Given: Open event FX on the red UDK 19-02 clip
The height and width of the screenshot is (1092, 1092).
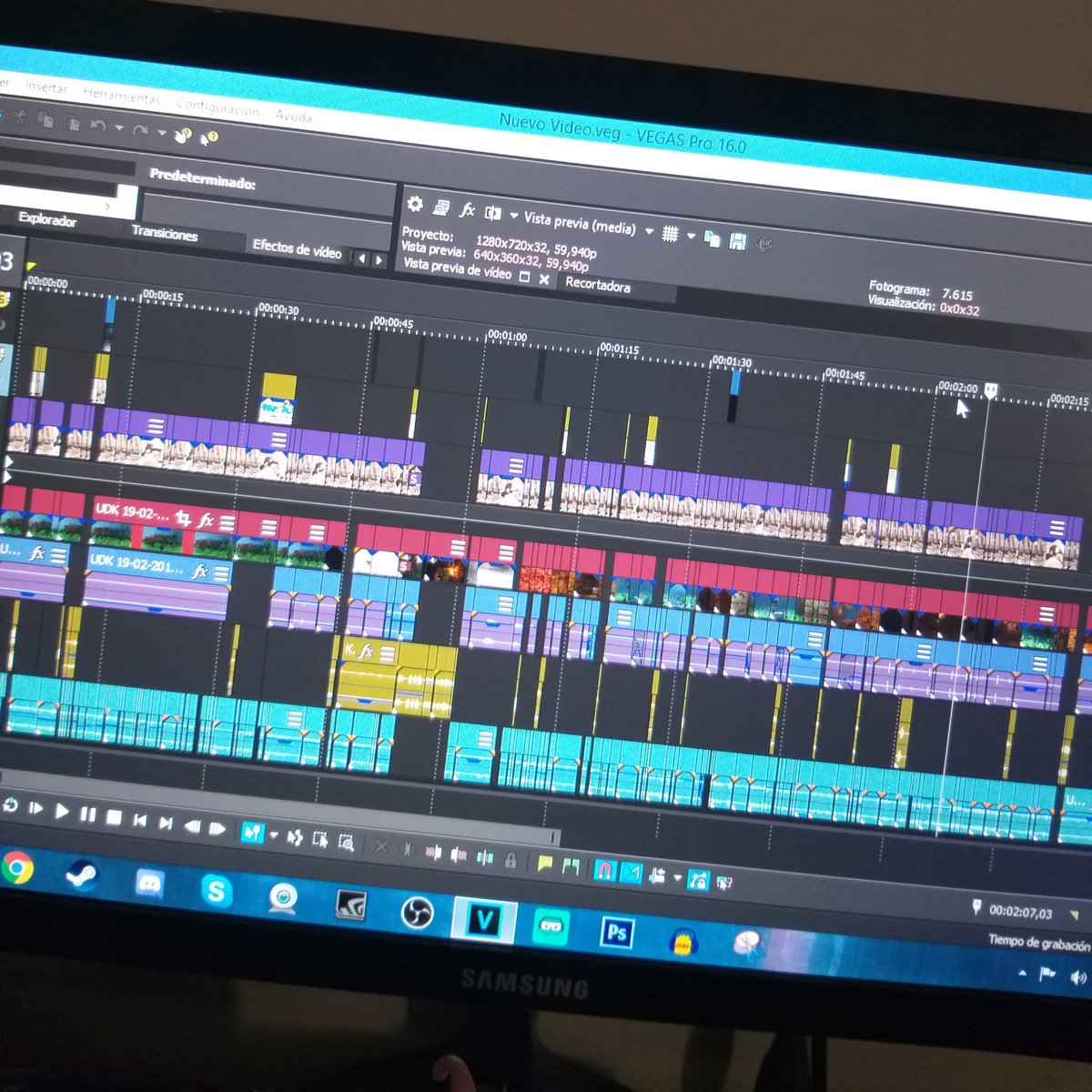Looking at the screenshot, I should (x=206, y=520).
